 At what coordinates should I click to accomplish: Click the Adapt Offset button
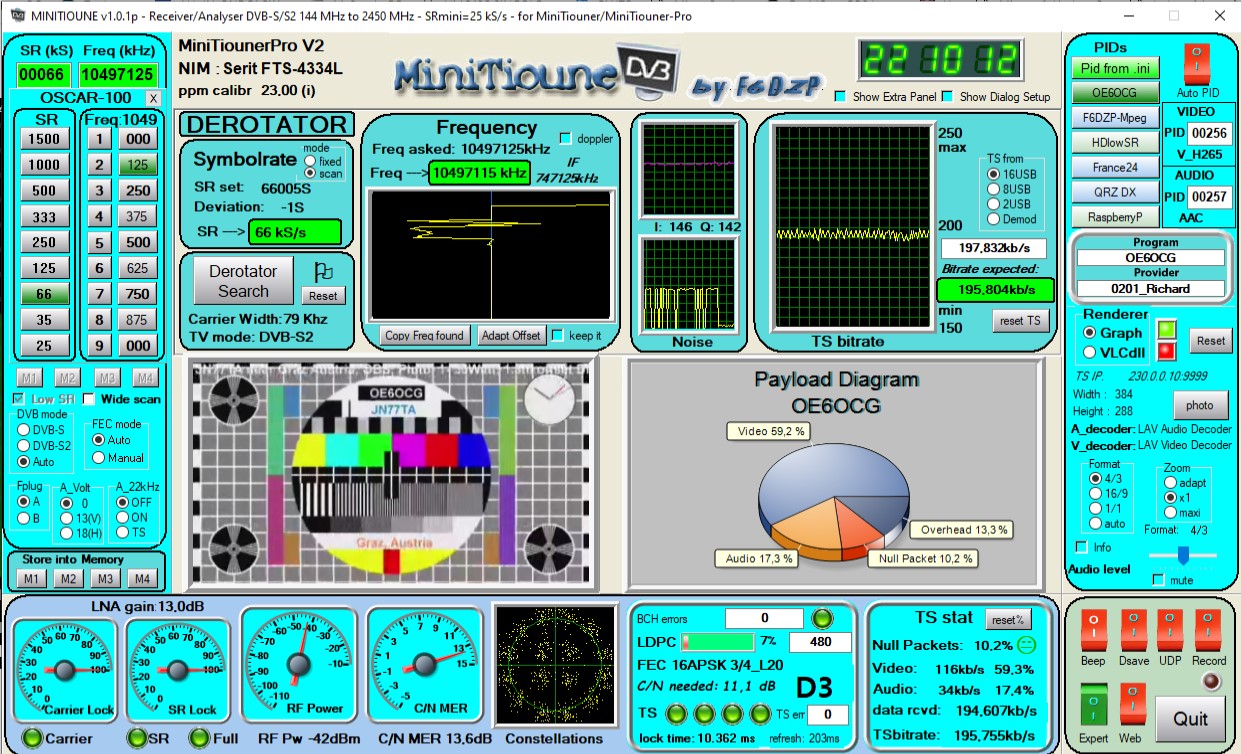point(512,335)
